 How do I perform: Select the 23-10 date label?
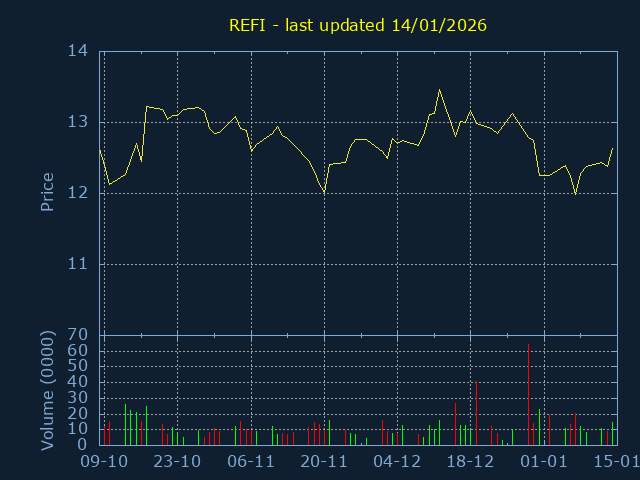point(178,462)
